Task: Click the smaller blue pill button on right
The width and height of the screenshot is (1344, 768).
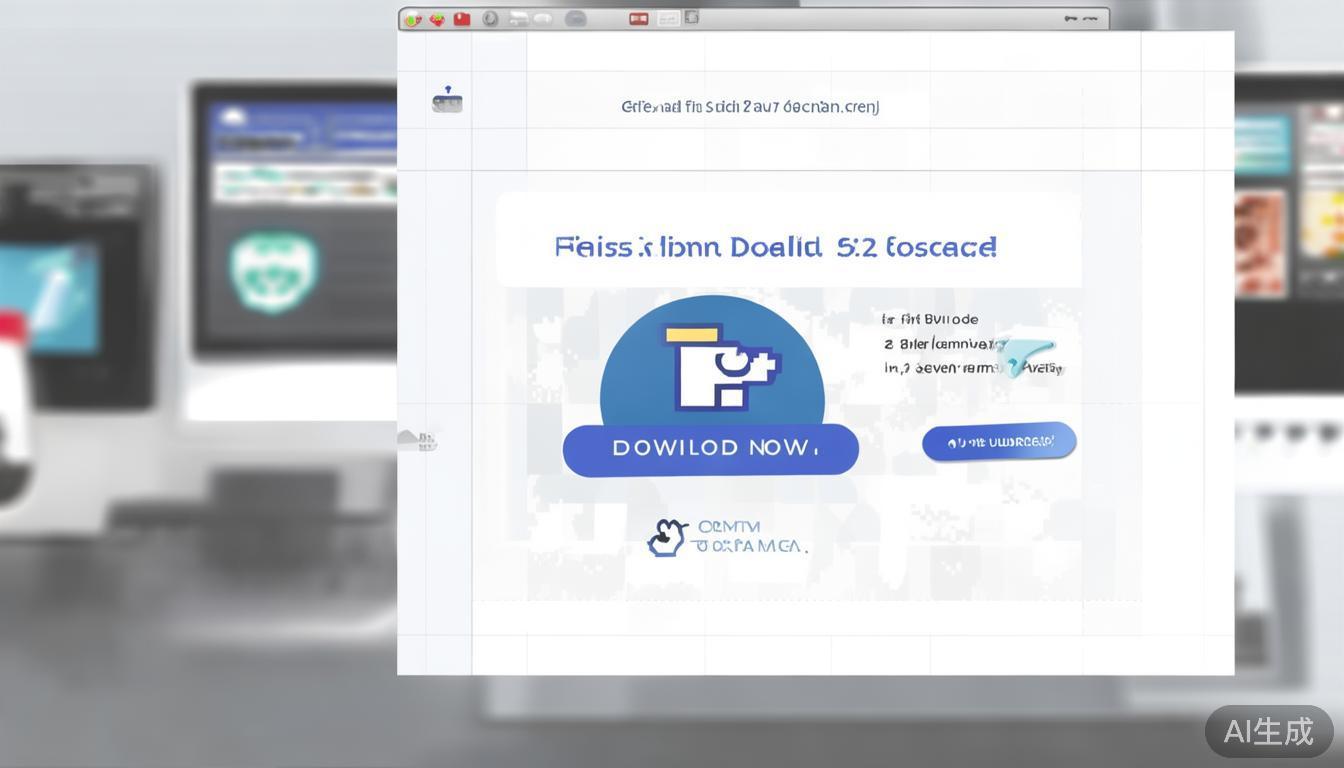Action: click(998, 441)
